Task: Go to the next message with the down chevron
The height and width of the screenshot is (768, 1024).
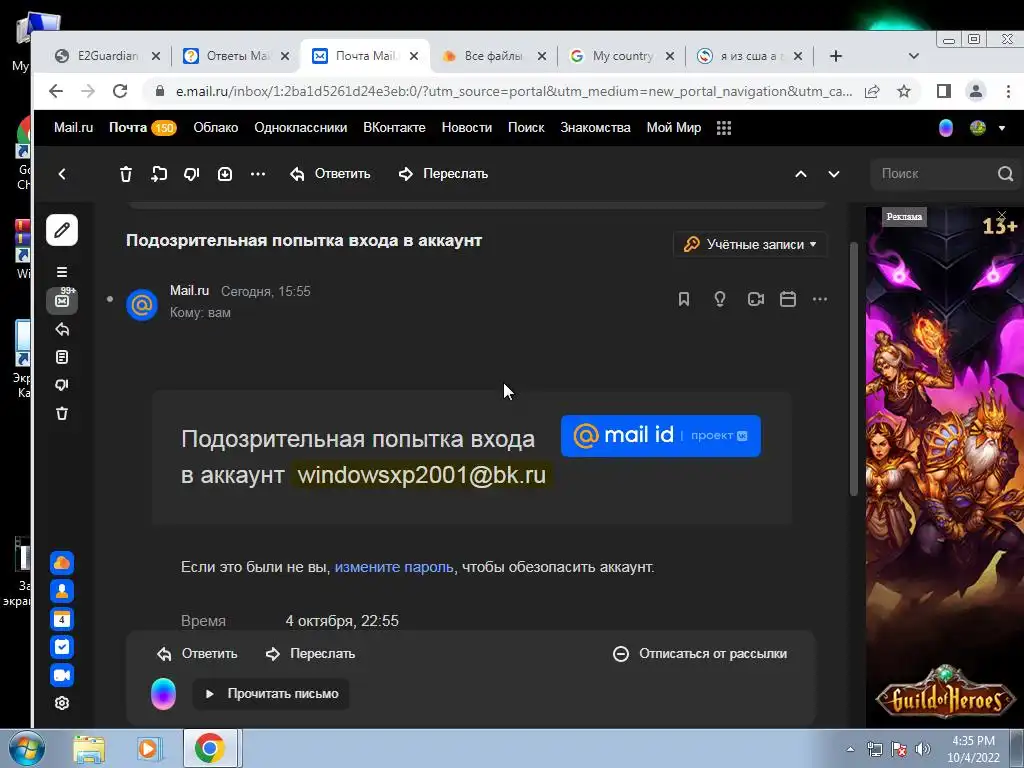Action: click(x=834, y=174)
